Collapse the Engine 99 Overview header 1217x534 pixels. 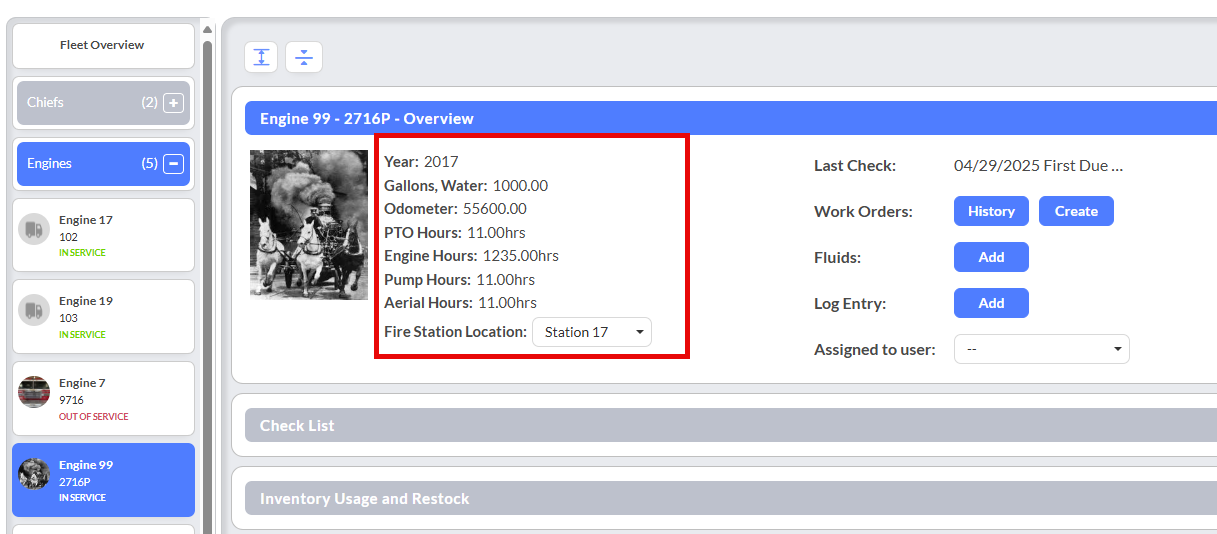tap(730, 118)
